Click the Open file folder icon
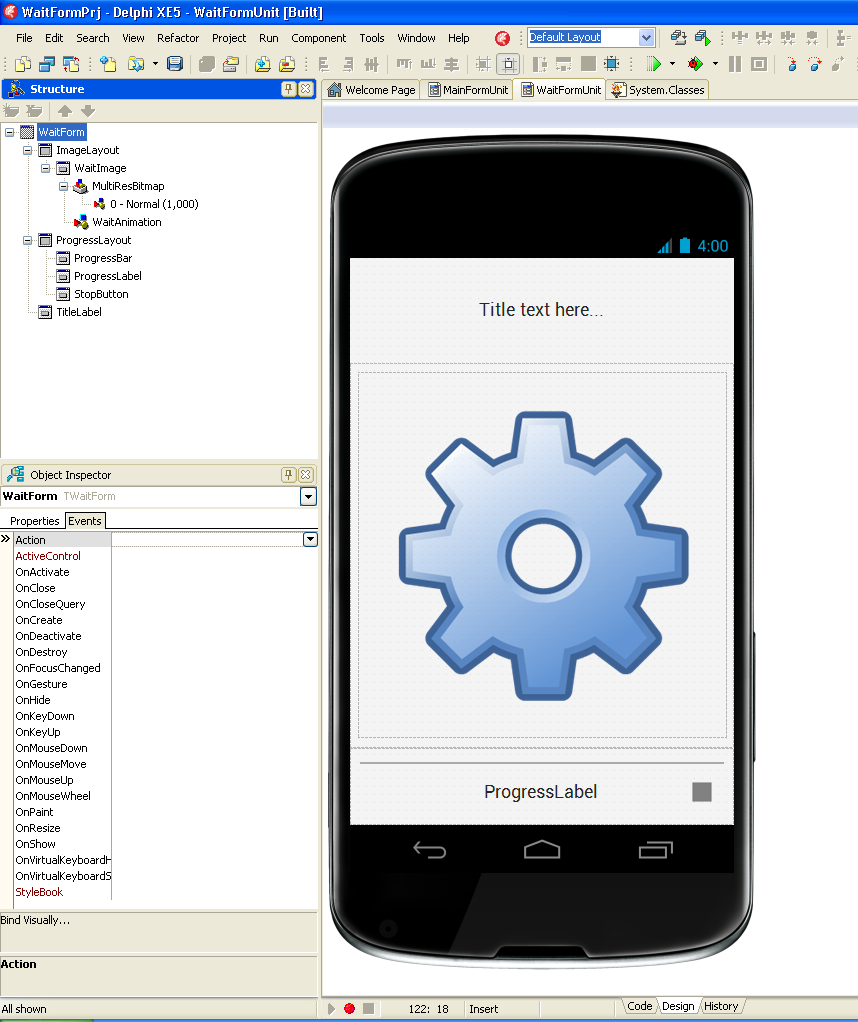 [136, 64]
